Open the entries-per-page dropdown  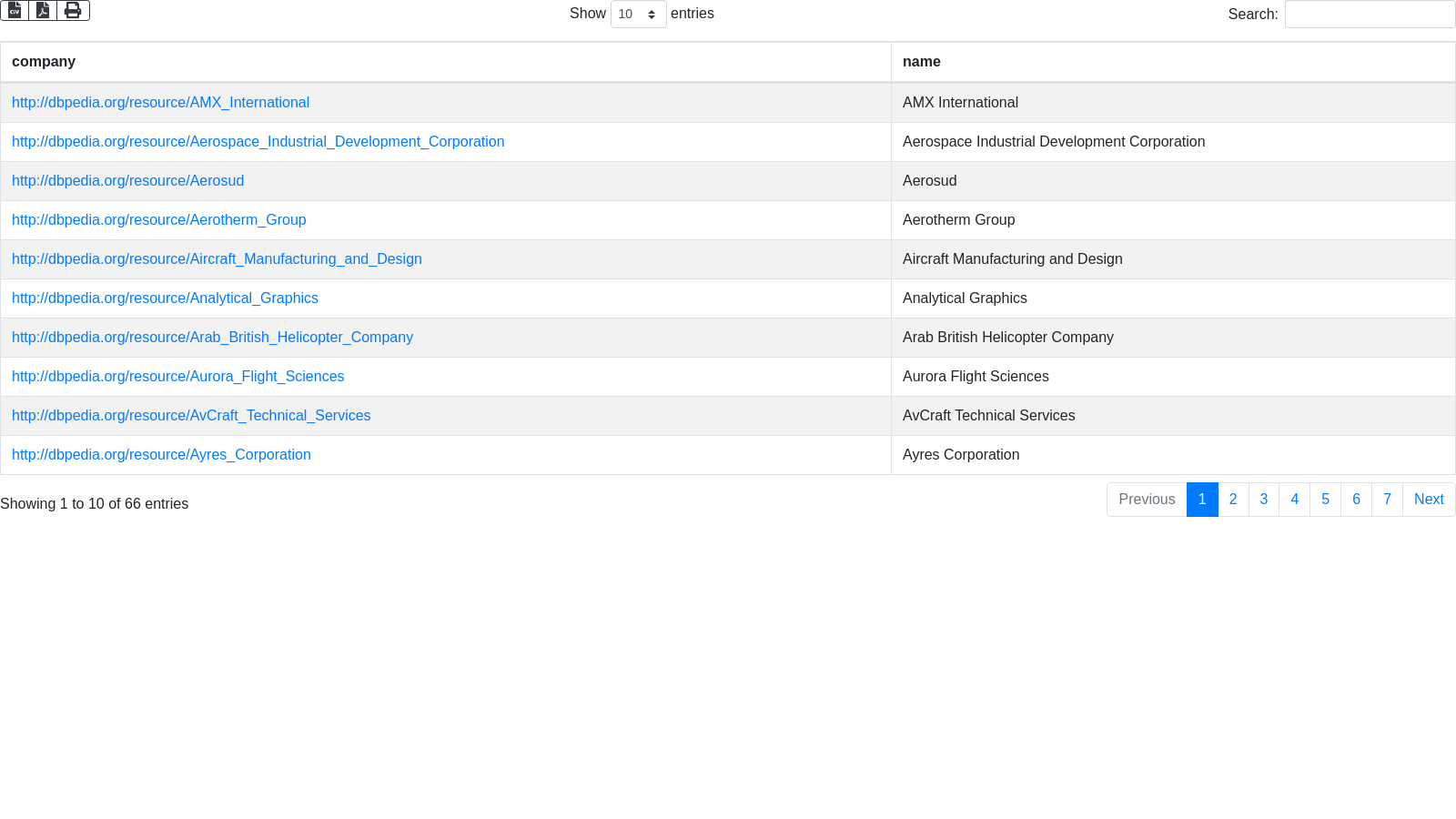(x=638, y=15)
